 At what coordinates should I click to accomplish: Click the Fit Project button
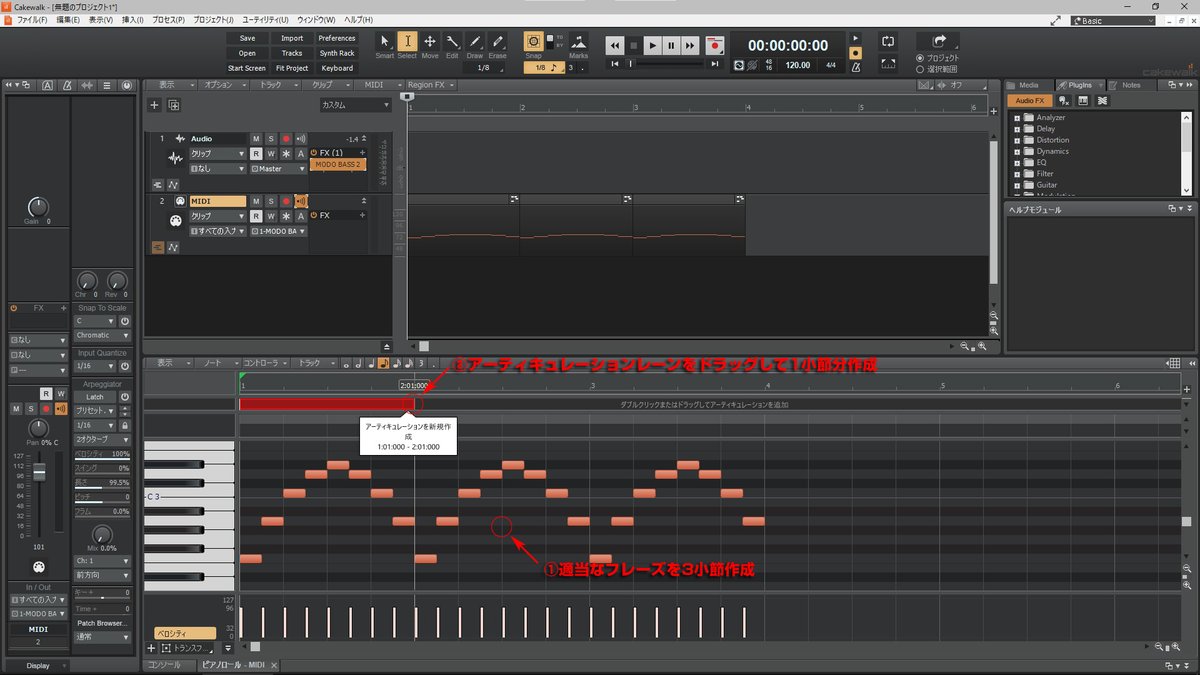pos(292,68)
